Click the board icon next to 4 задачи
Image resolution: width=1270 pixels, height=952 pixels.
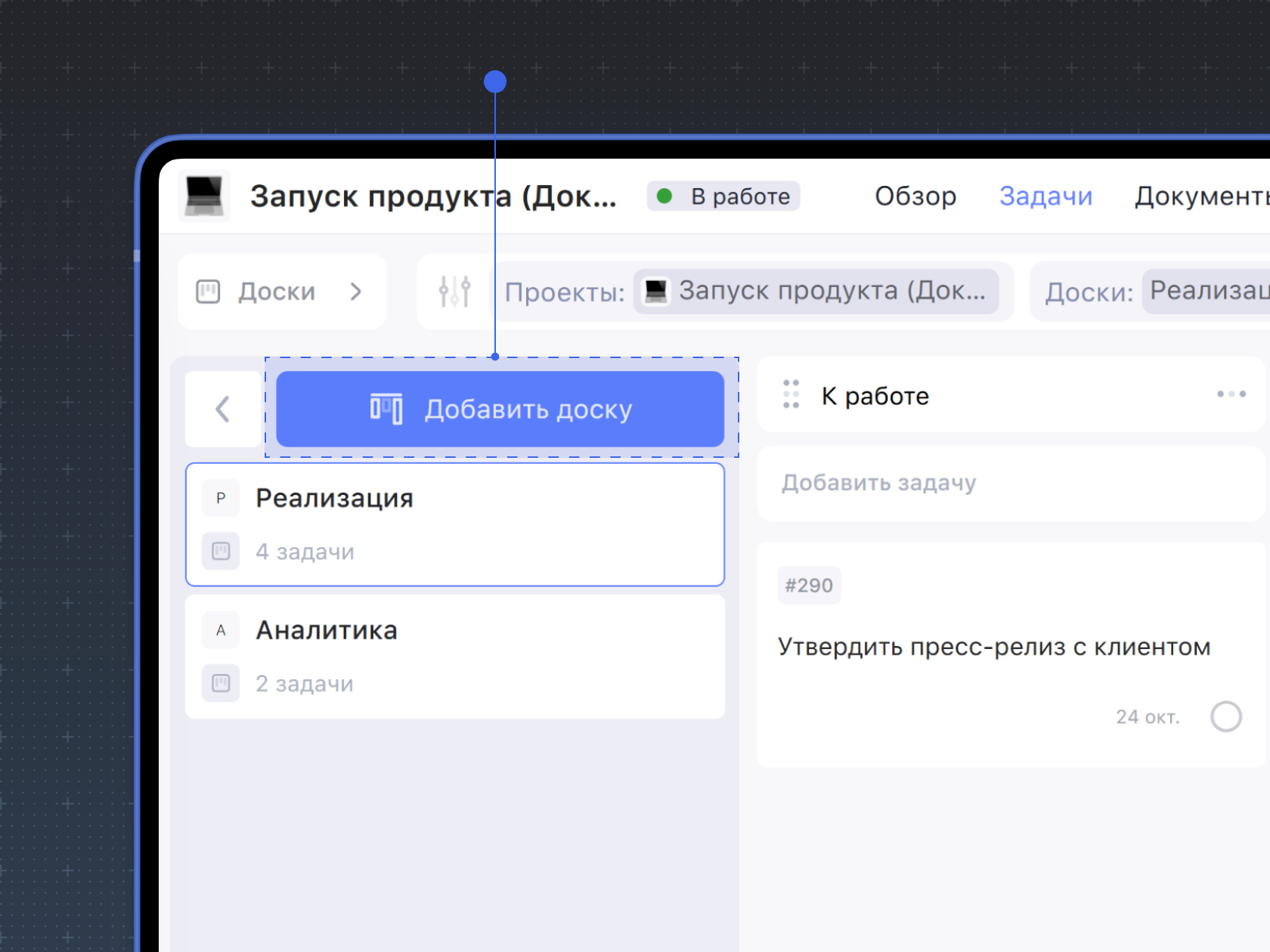point(221,552)
